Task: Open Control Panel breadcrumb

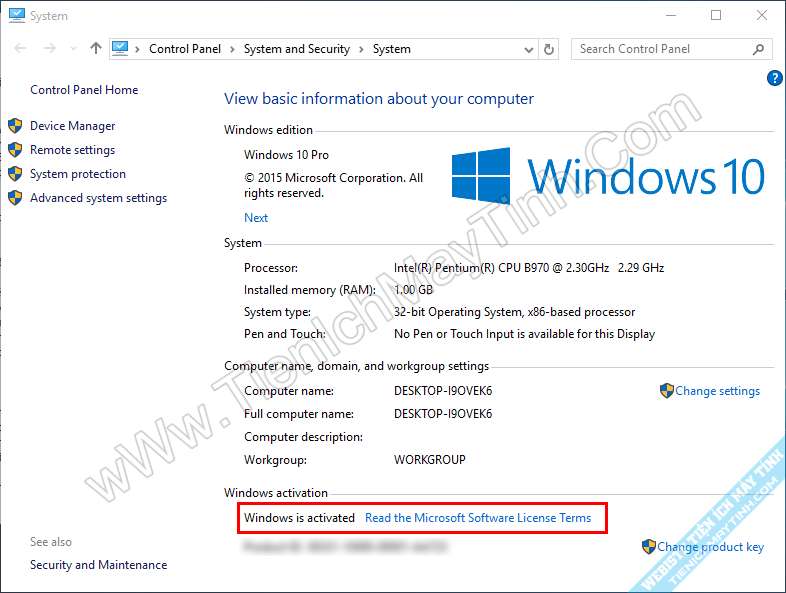Action: [185, 49]
